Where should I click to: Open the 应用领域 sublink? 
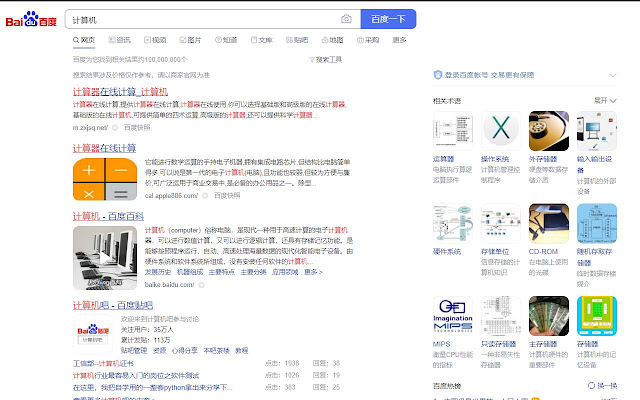tap(285, 272)
